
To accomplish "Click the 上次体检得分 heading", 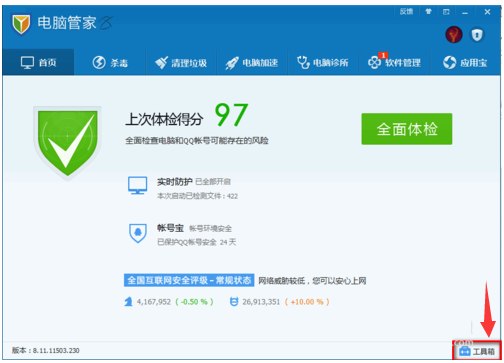I will click(164, 119).
